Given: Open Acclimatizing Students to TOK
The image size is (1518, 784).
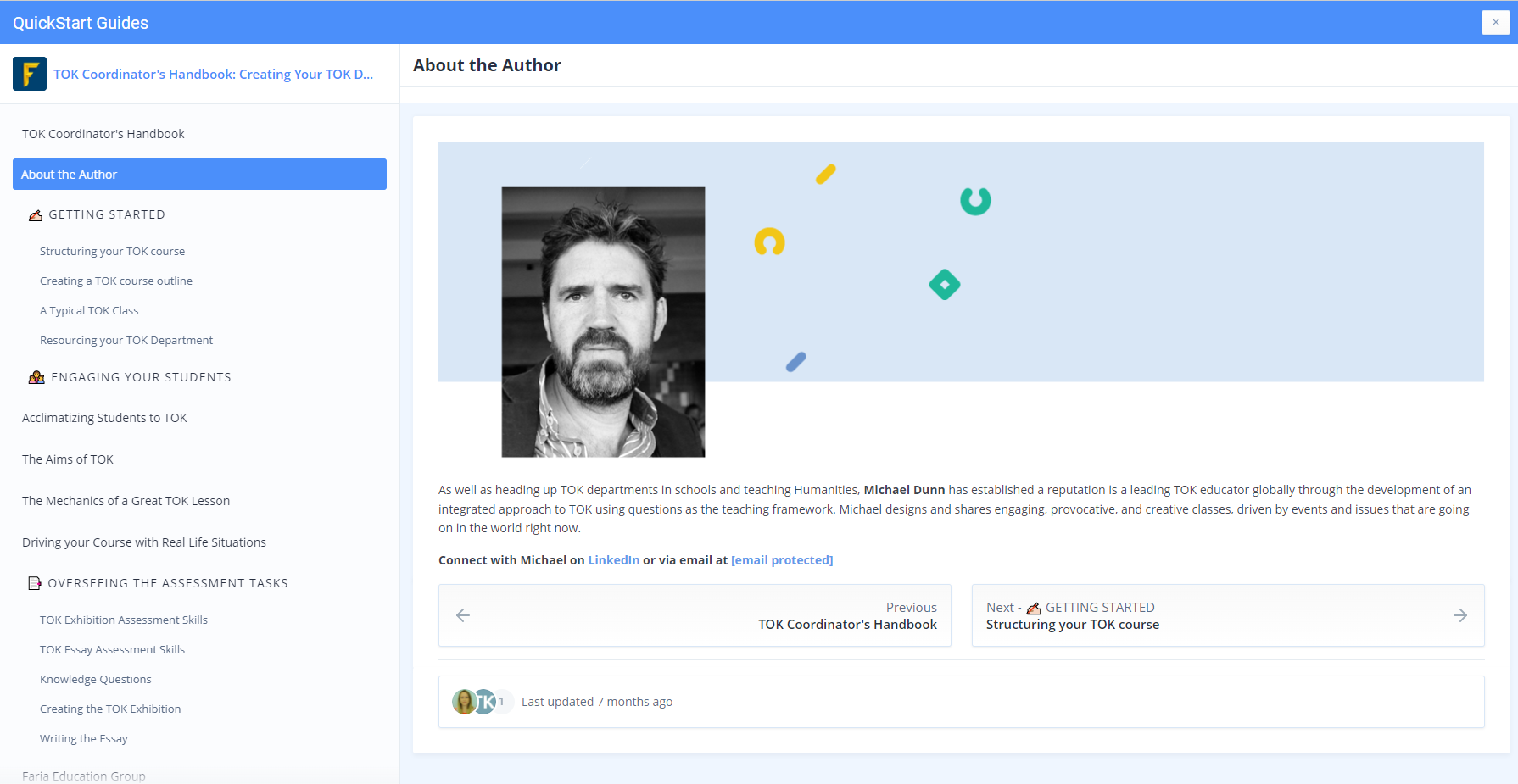Looking at the screenshot, I should (104, 418).
